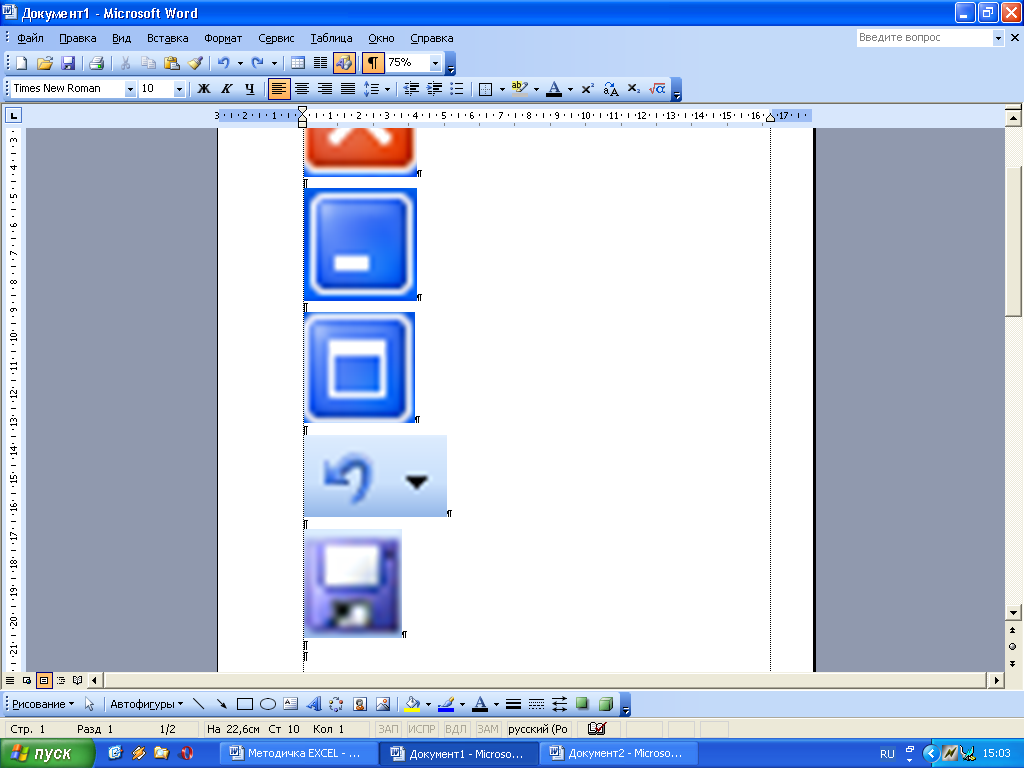The image size is (1024, 768).
Task: Open the font name dropdown
Action: [130, 89]
